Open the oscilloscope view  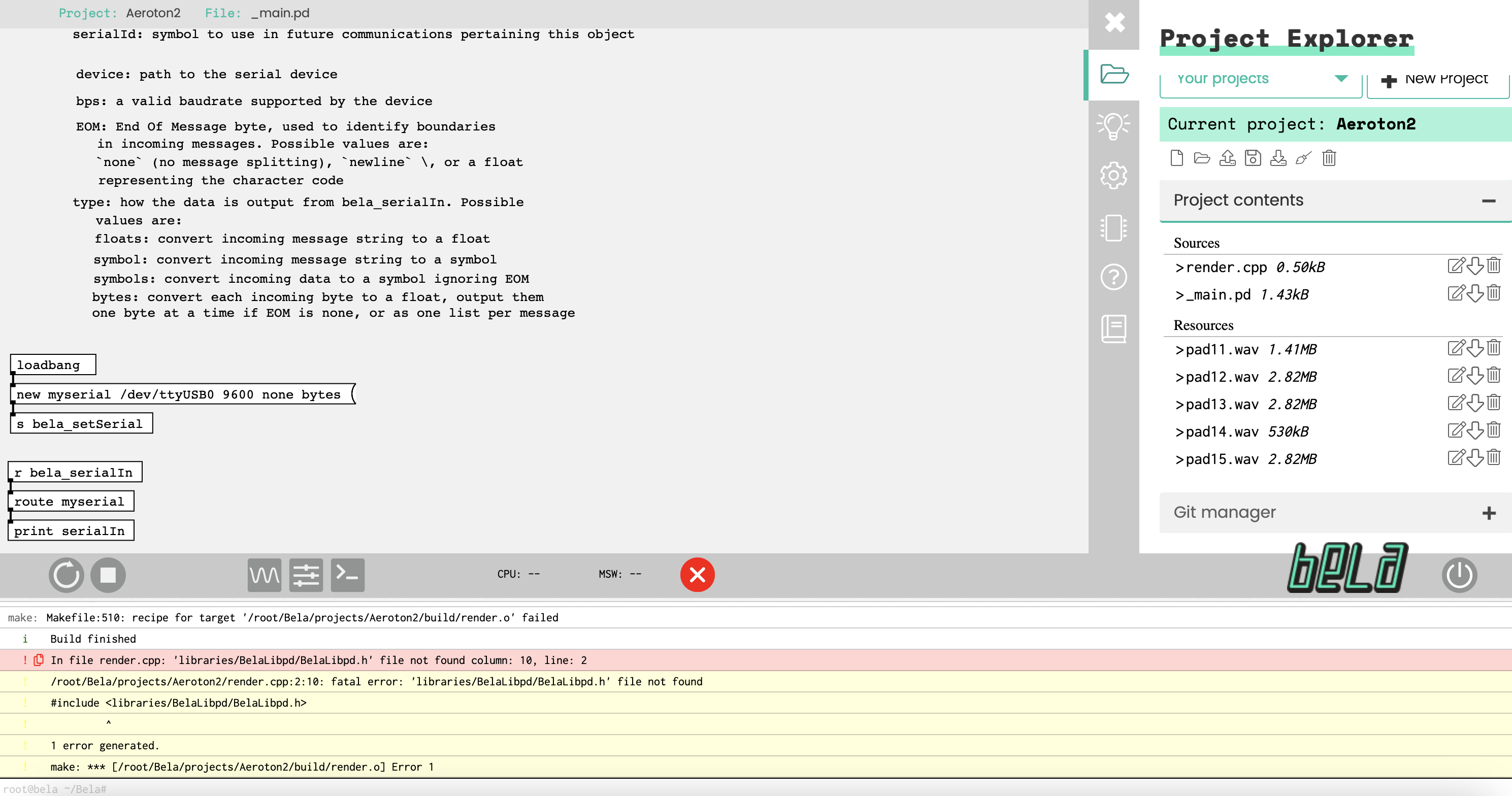click(264, 575)
